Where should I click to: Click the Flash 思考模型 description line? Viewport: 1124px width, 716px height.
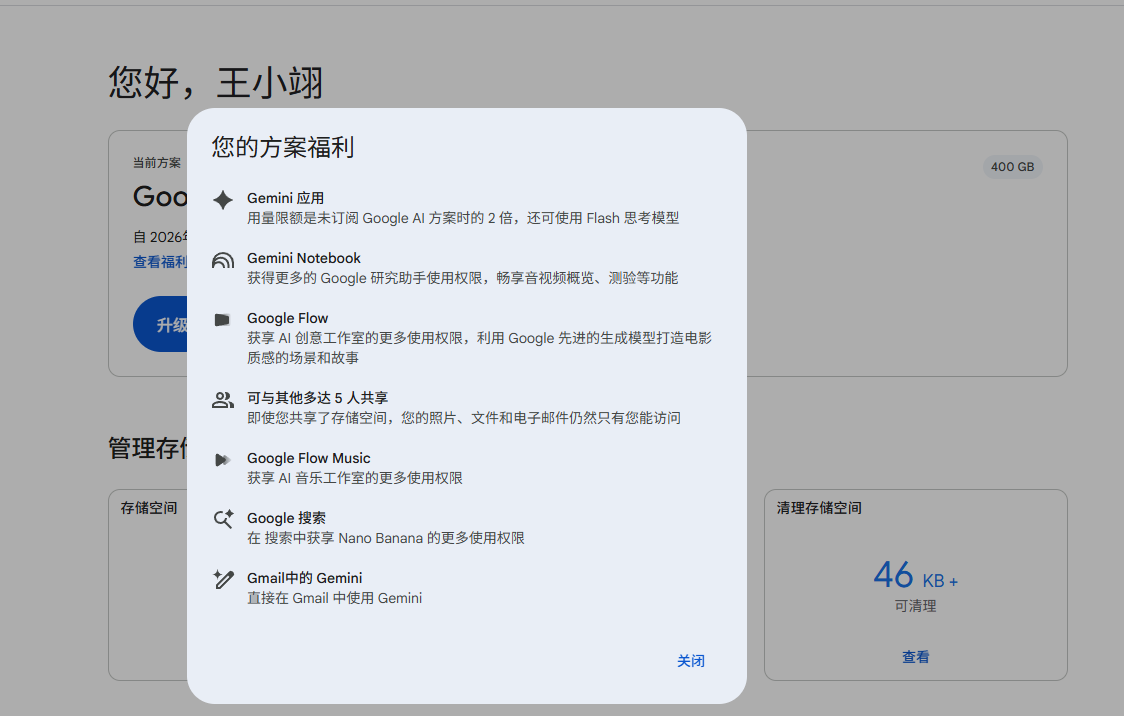click(463, 218)
